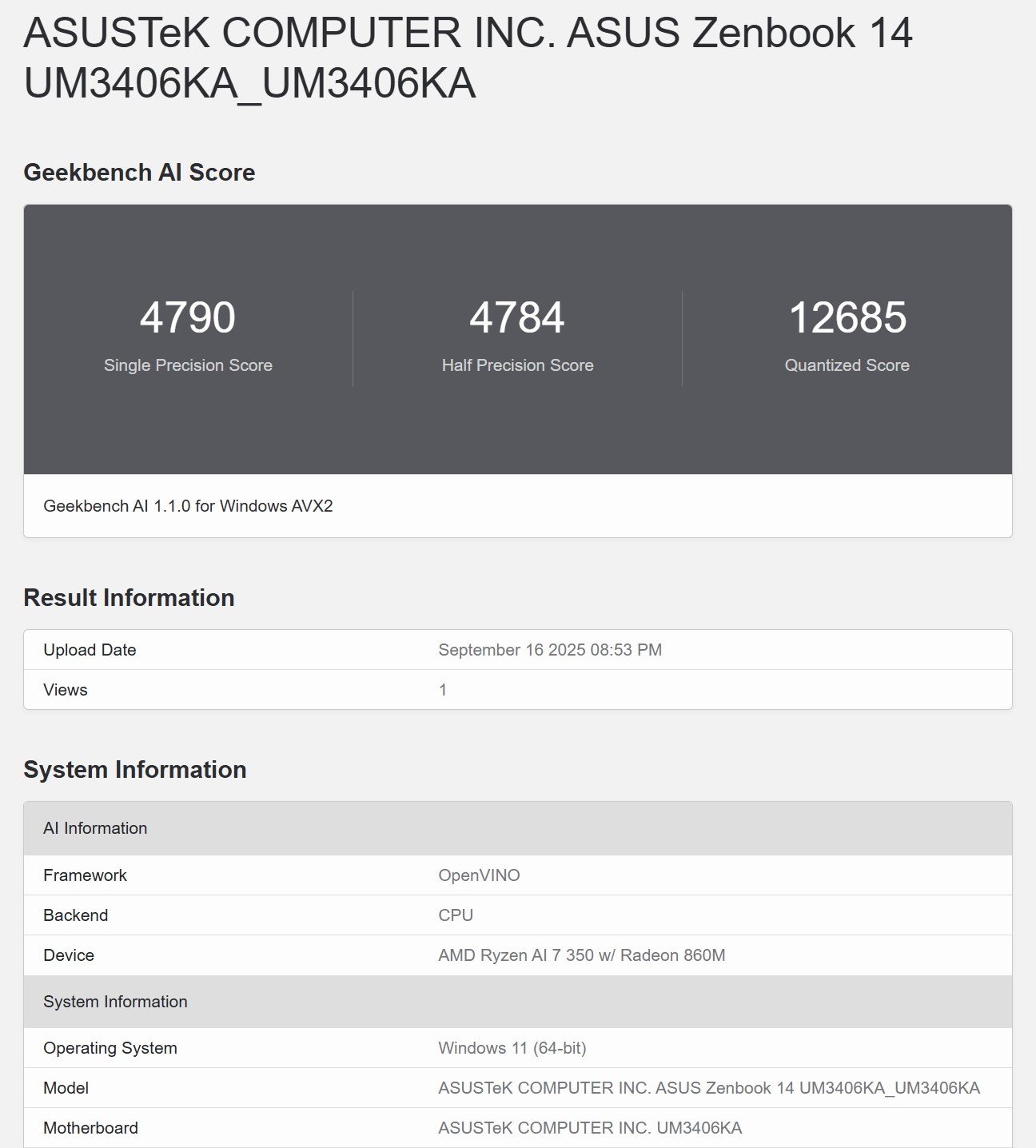1036x1148 pixels.
Task: Click the Single Precision Score label
Action: [x=188, y=365]
